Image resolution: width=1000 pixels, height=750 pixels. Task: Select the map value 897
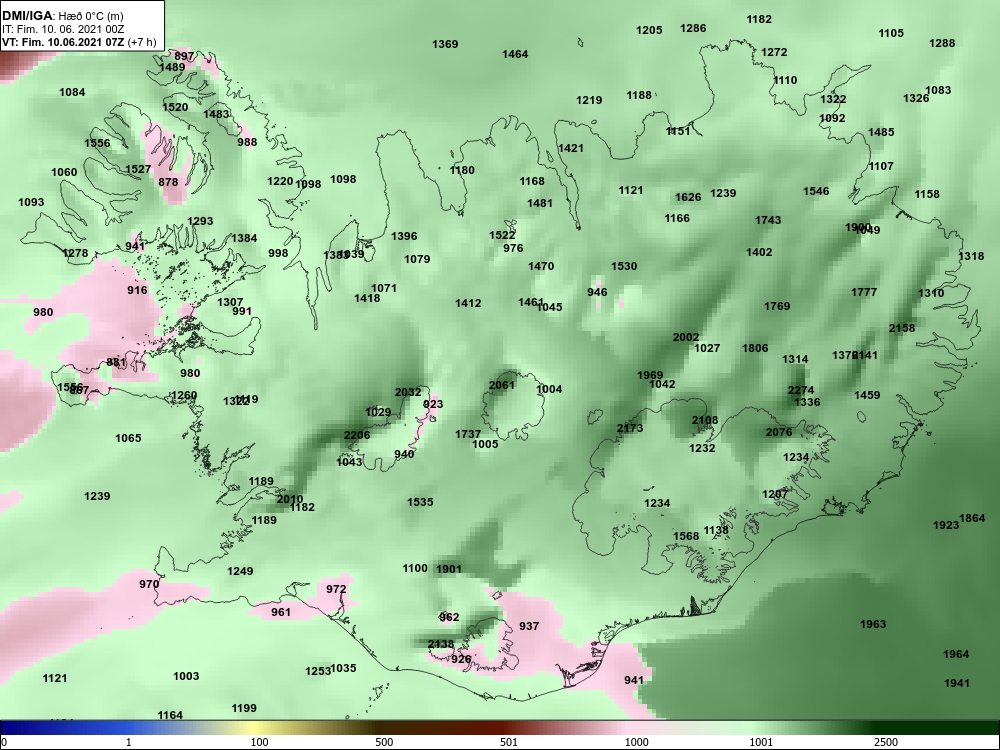click(x=184, y=56)
